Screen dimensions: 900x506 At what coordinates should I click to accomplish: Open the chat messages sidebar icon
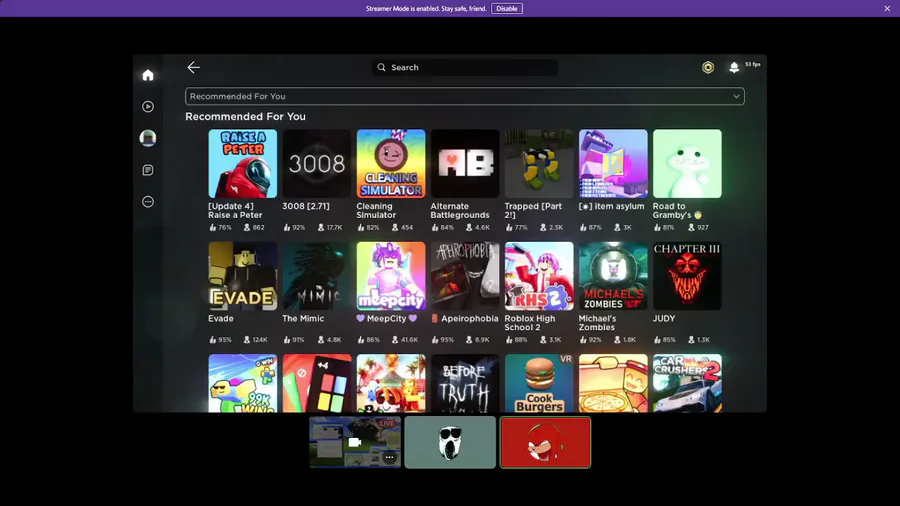click(148, 170)
